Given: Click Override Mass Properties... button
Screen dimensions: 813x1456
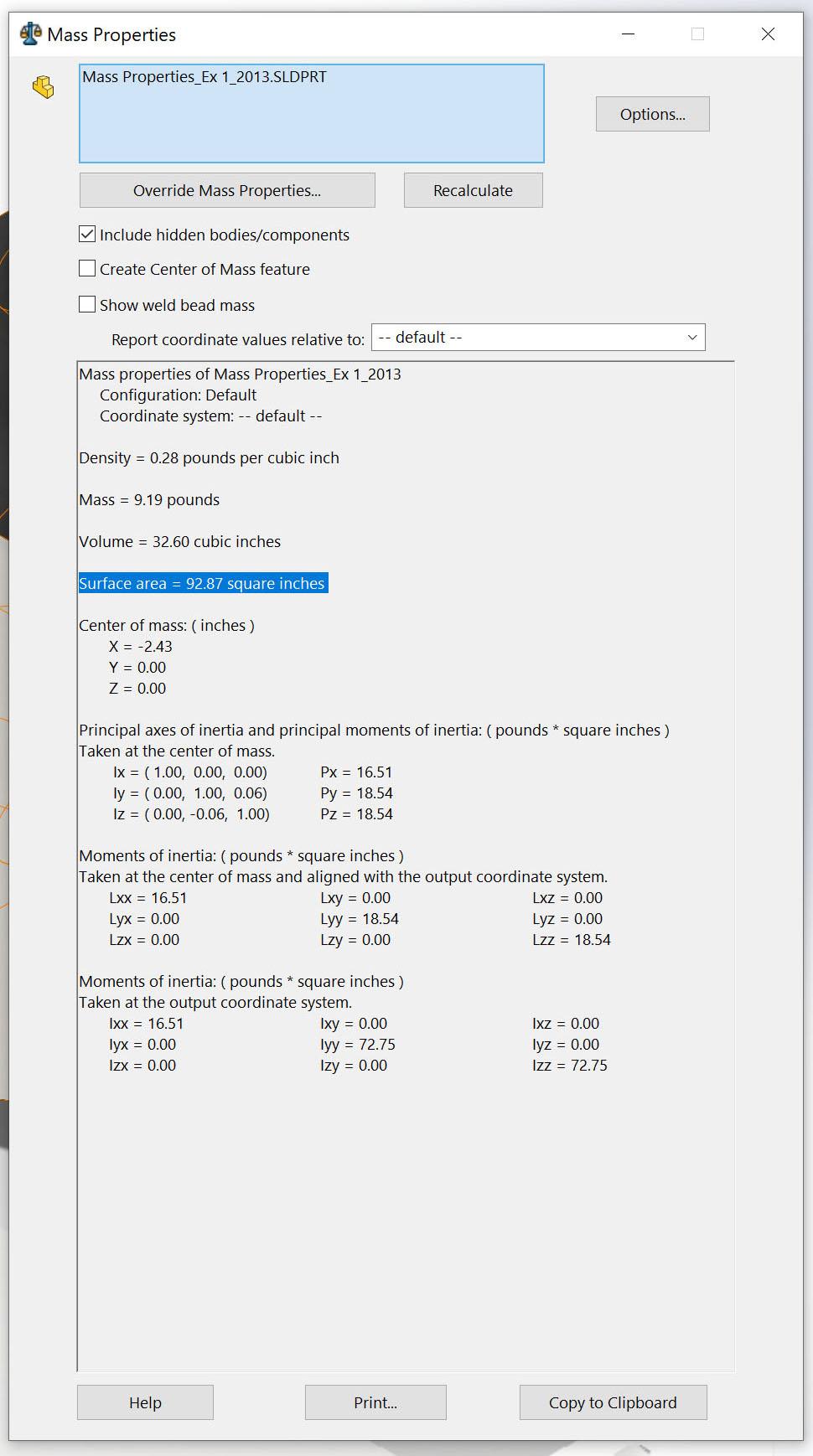Looking at the screenshot, I should click(x=227, y=190).
